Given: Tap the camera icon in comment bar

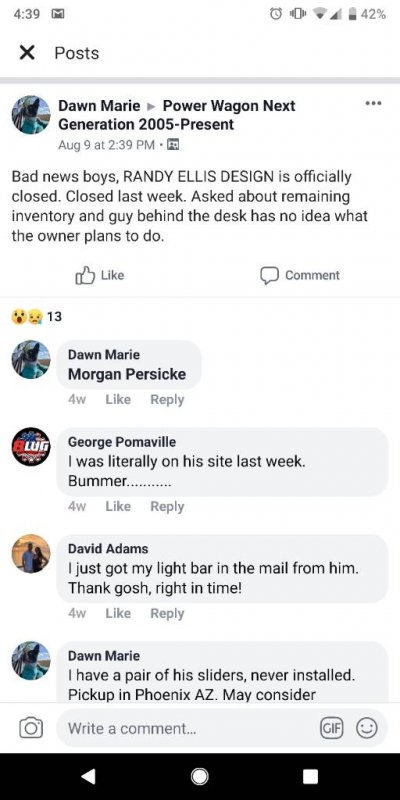Looking at the screenshot, I should [31, 728].
